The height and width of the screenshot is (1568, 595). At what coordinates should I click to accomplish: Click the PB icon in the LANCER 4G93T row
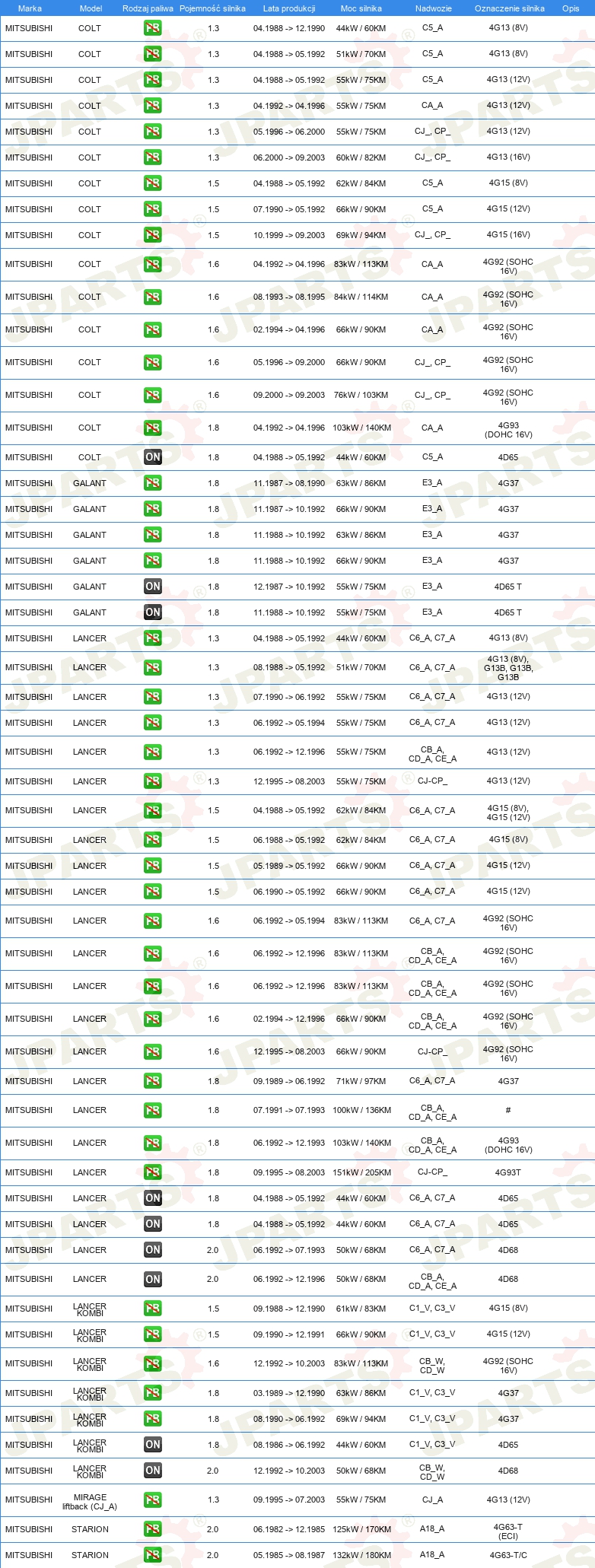pos(153,1172)
